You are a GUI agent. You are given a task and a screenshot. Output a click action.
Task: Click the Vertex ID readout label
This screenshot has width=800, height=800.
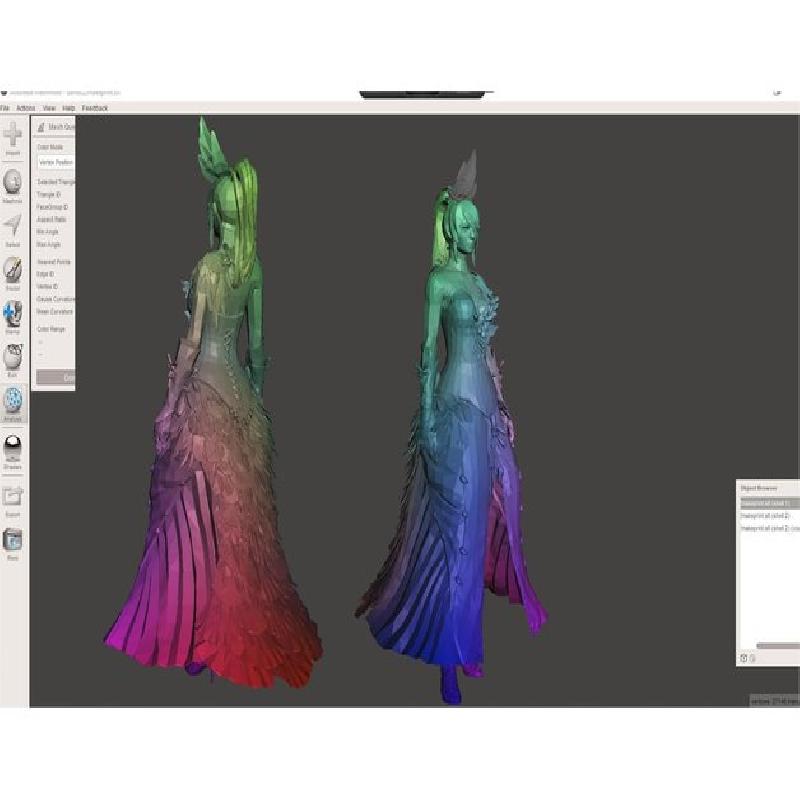[47, 286]
